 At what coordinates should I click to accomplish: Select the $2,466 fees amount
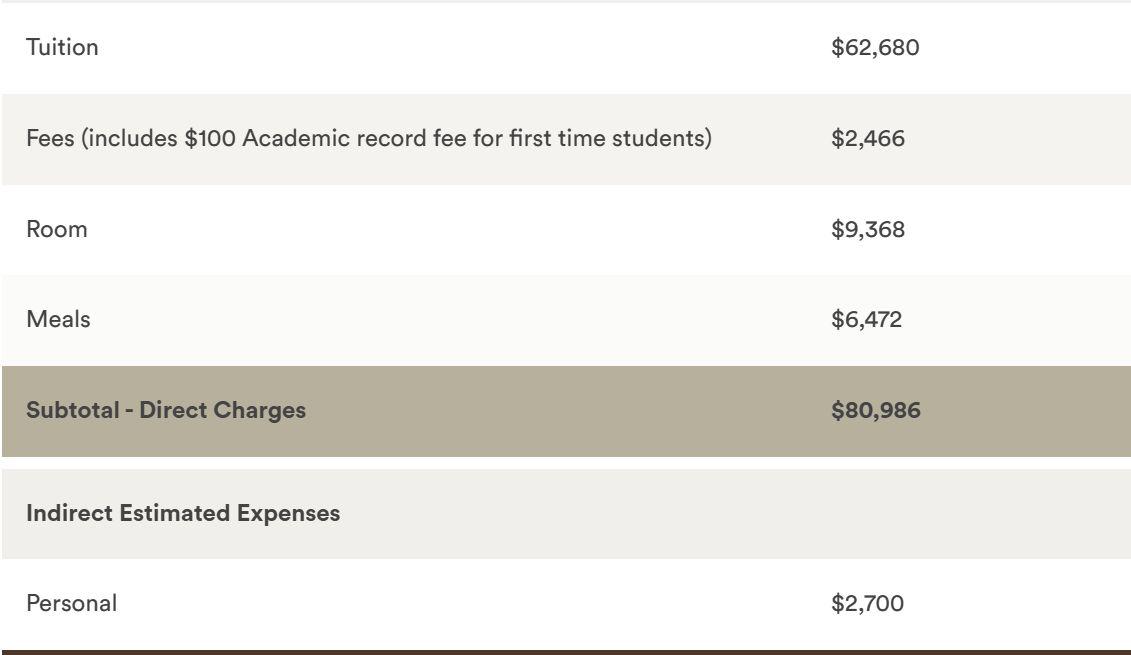point(868,139)
